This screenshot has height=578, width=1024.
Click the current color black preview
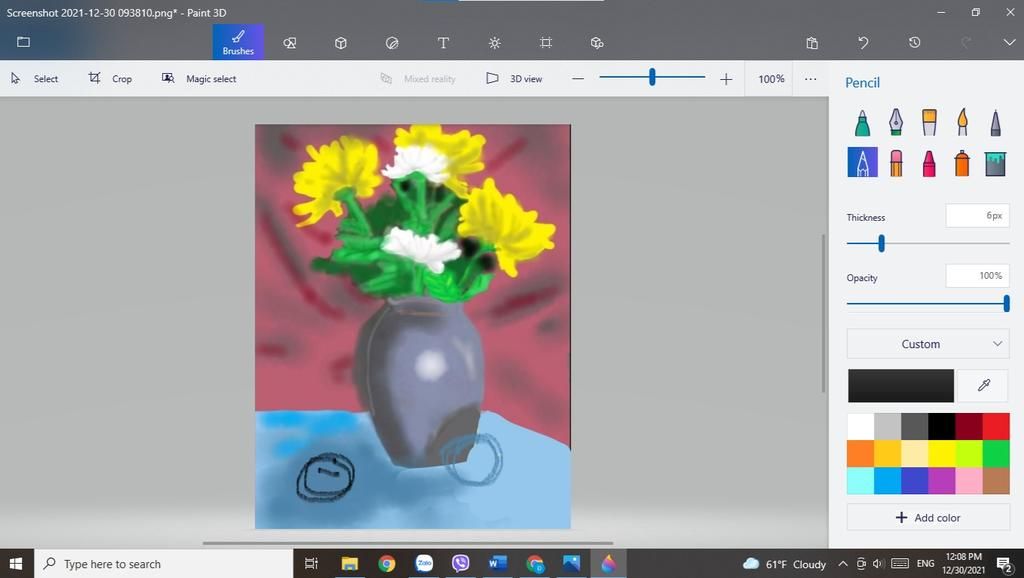pos(901,385)
